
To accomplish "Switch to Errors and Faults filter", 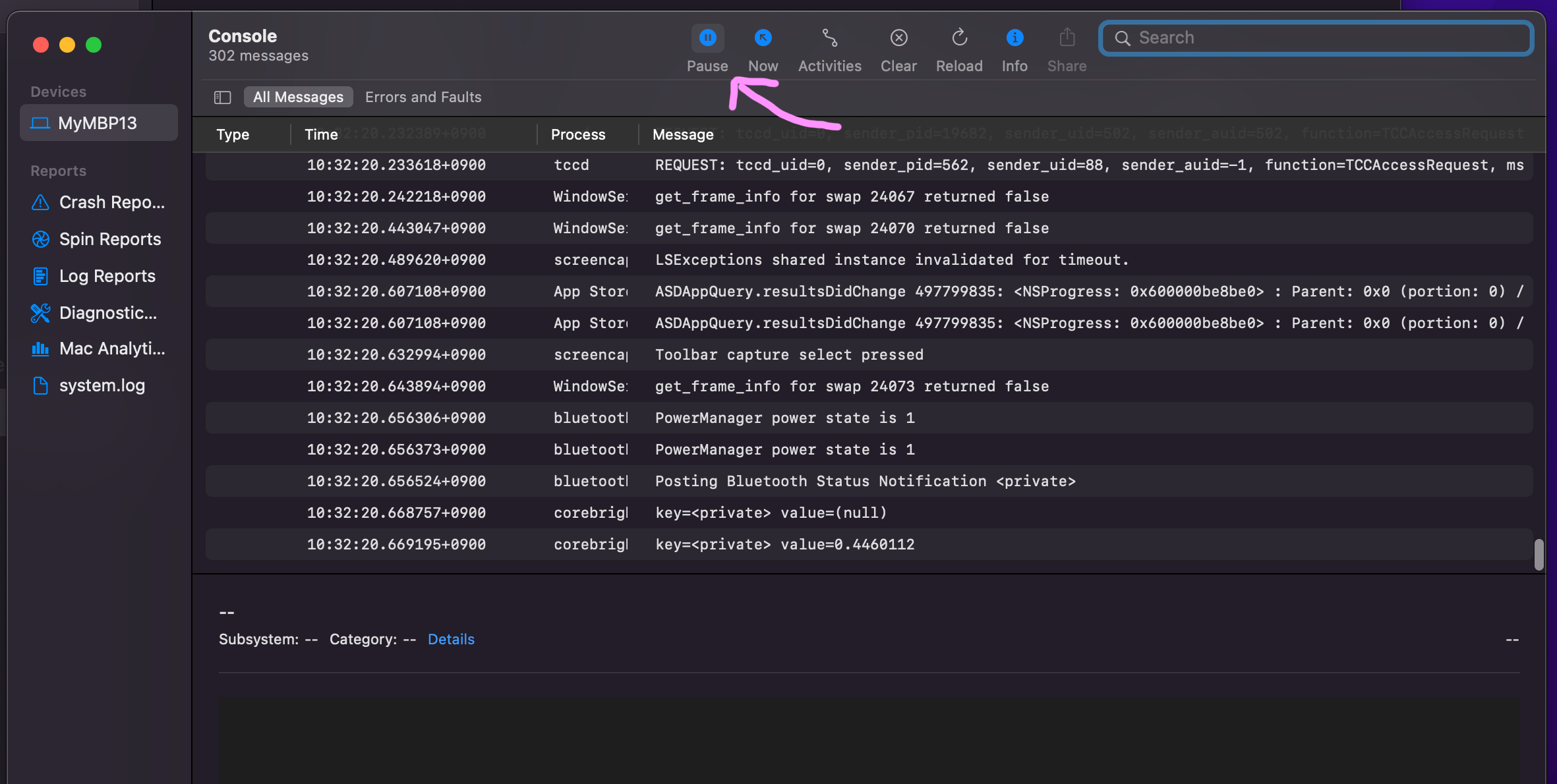I will coord(423,98).
